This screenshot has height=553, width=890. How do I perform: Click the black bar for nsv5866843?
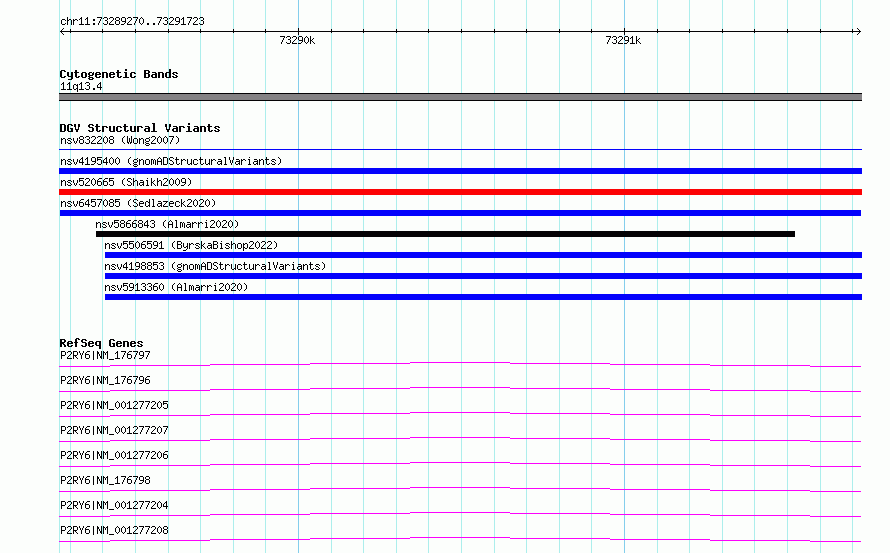(x=446, y=234)
